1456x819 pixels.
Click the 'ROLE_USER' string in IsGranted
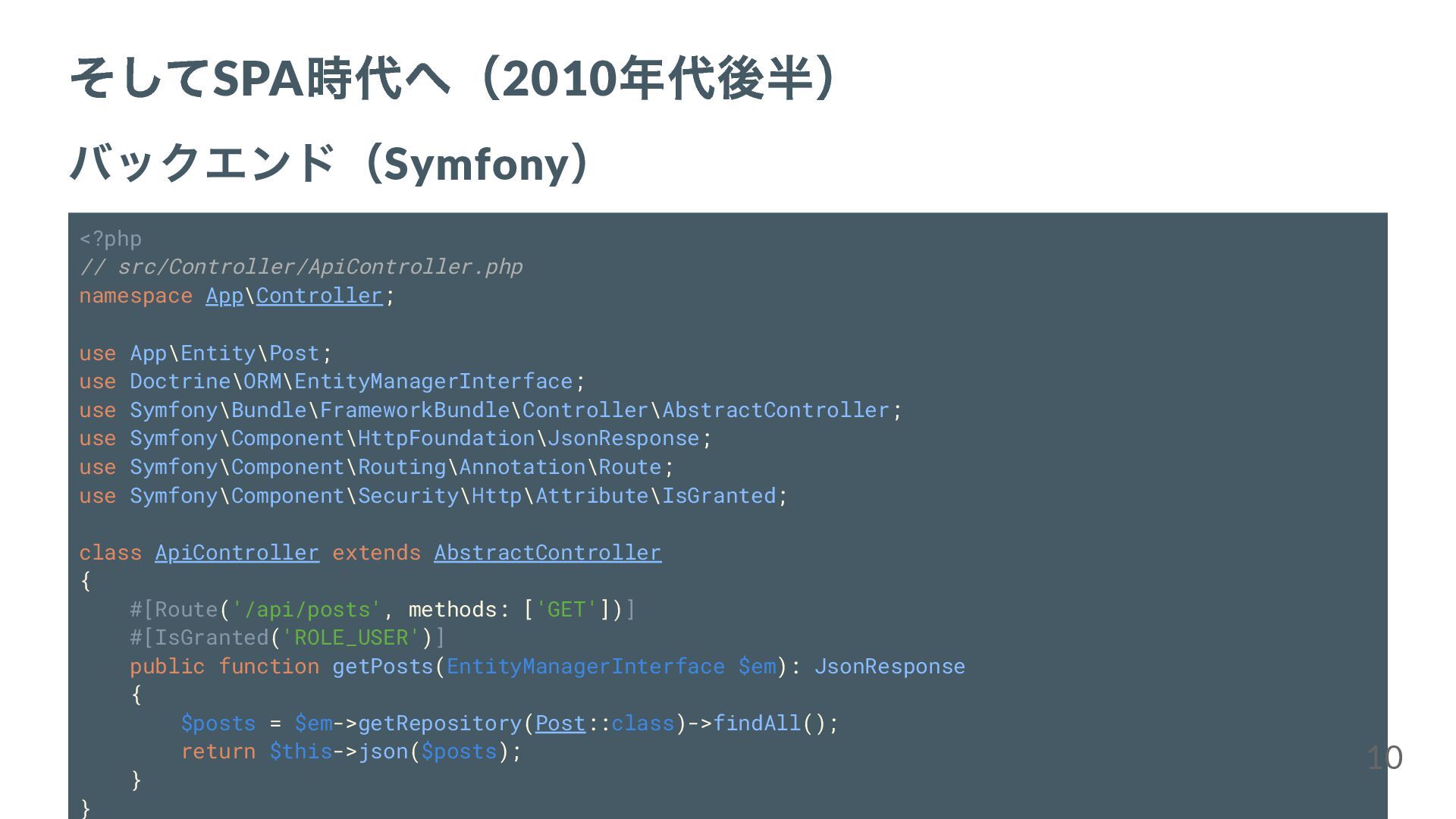tap(351, 638)
